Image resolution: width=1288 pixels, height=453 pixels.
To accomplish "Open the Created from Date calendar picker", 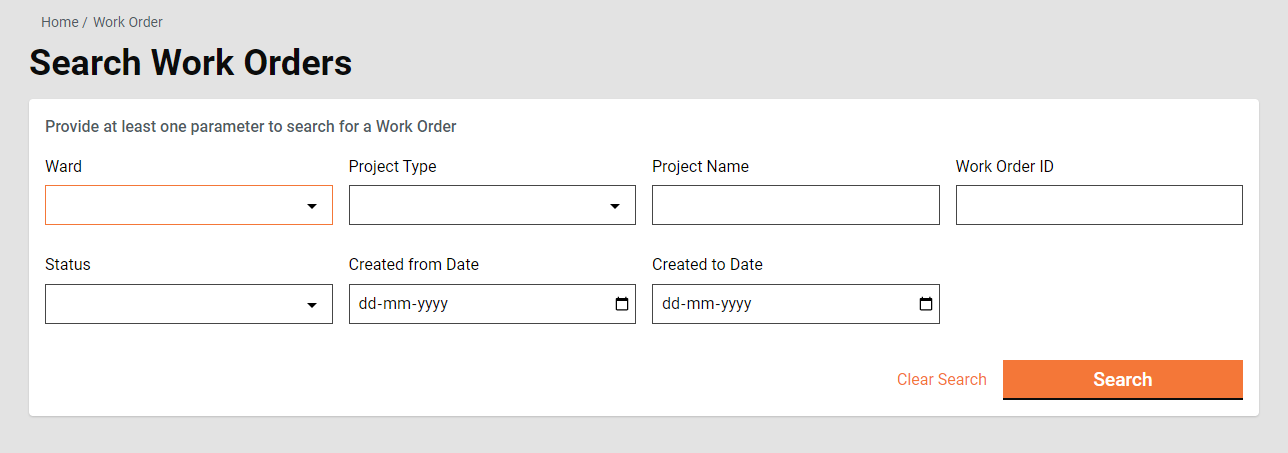I will (622, 304).
